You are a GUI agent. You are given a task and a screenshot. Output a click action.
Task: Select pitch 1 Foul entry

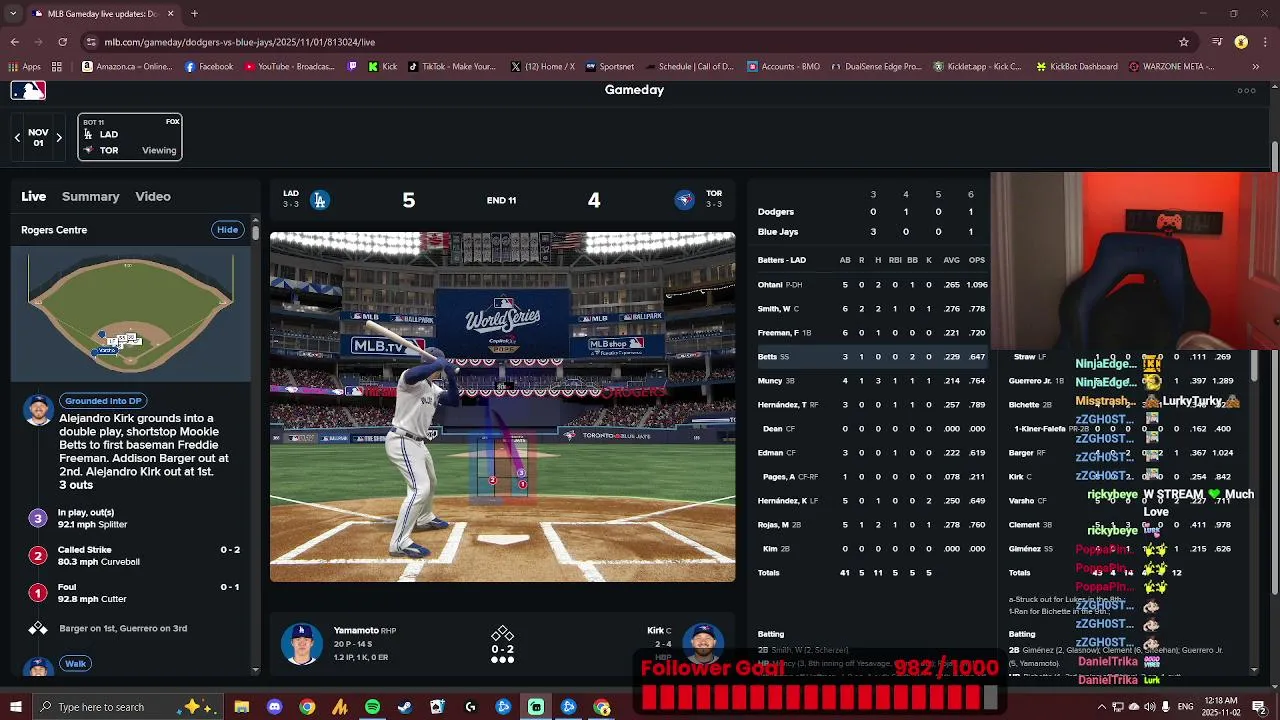click(130, 593)
